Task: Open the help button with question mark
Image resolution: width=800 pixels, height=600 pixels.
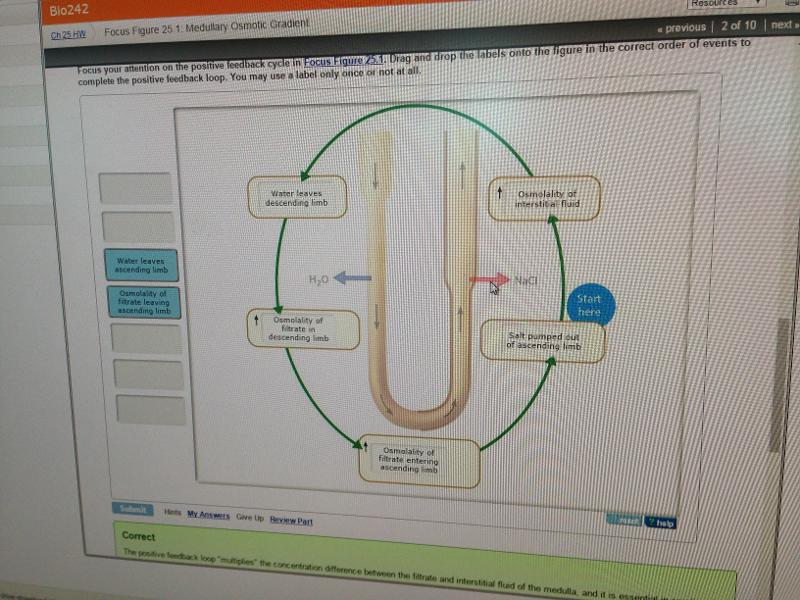Action: click(661, 522)
